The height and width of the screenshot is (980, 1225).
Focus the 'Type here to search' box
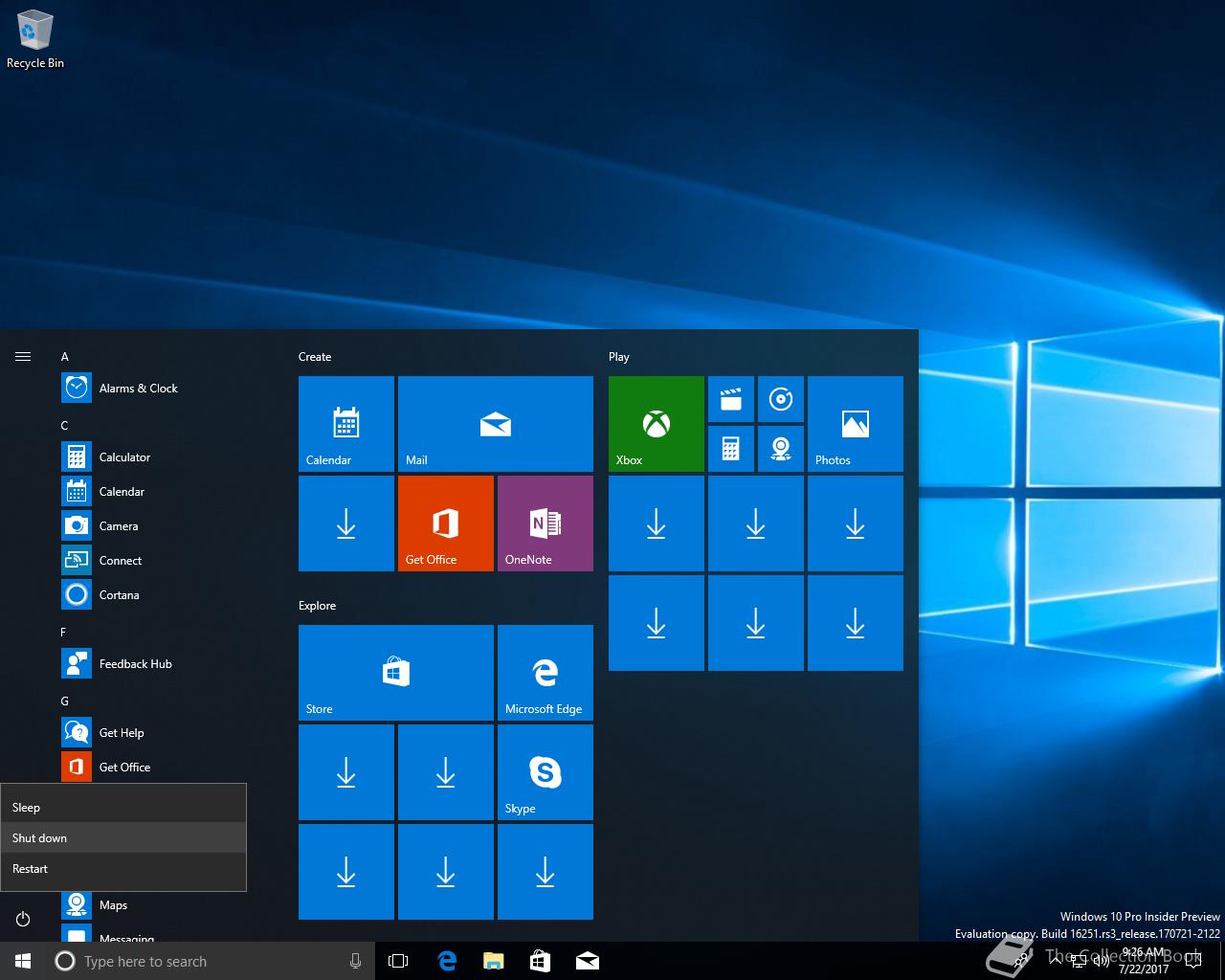click(211, 961)
